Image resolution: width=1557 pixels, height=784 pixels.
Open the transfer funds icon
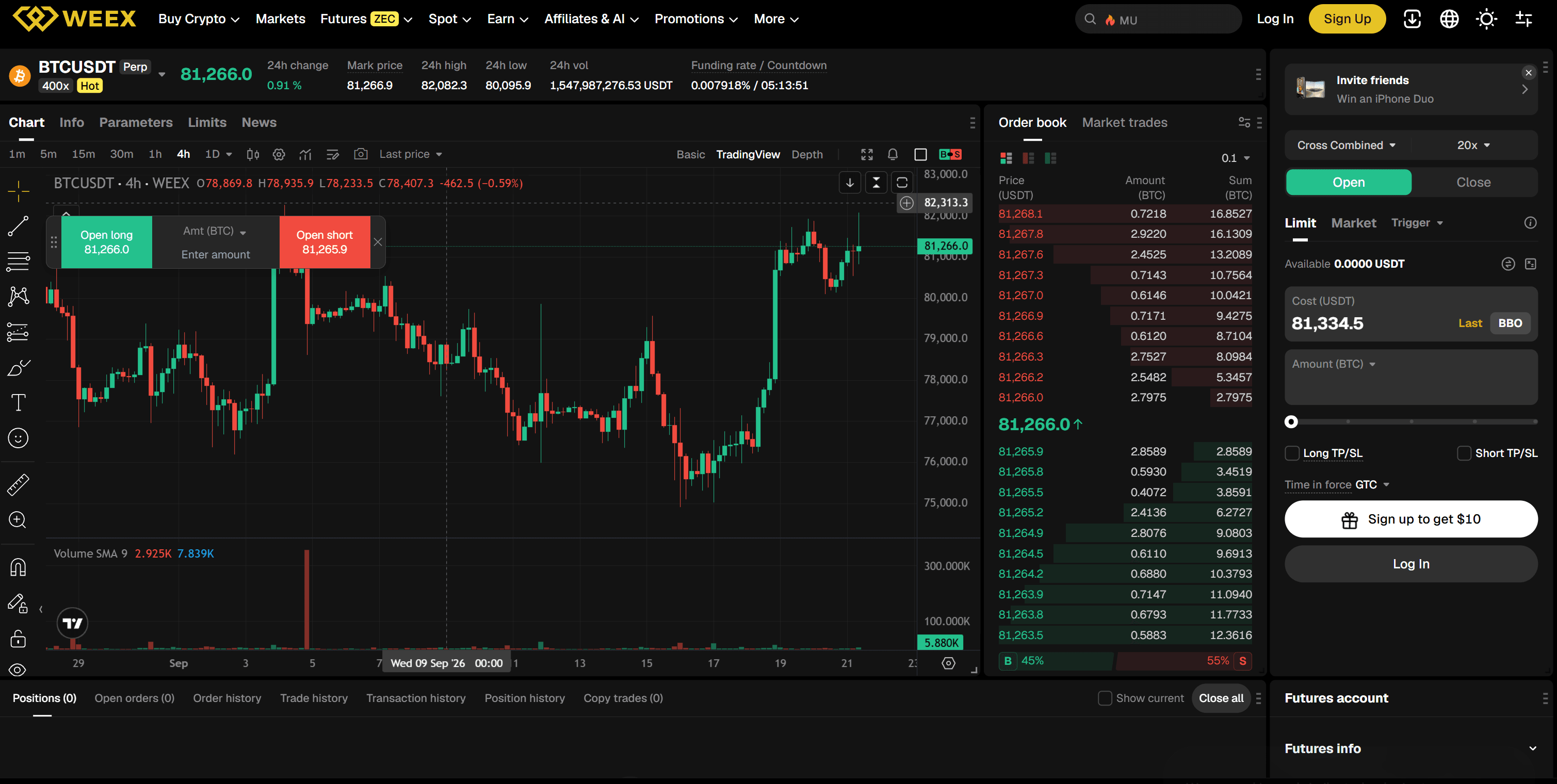click(1508, 264)
